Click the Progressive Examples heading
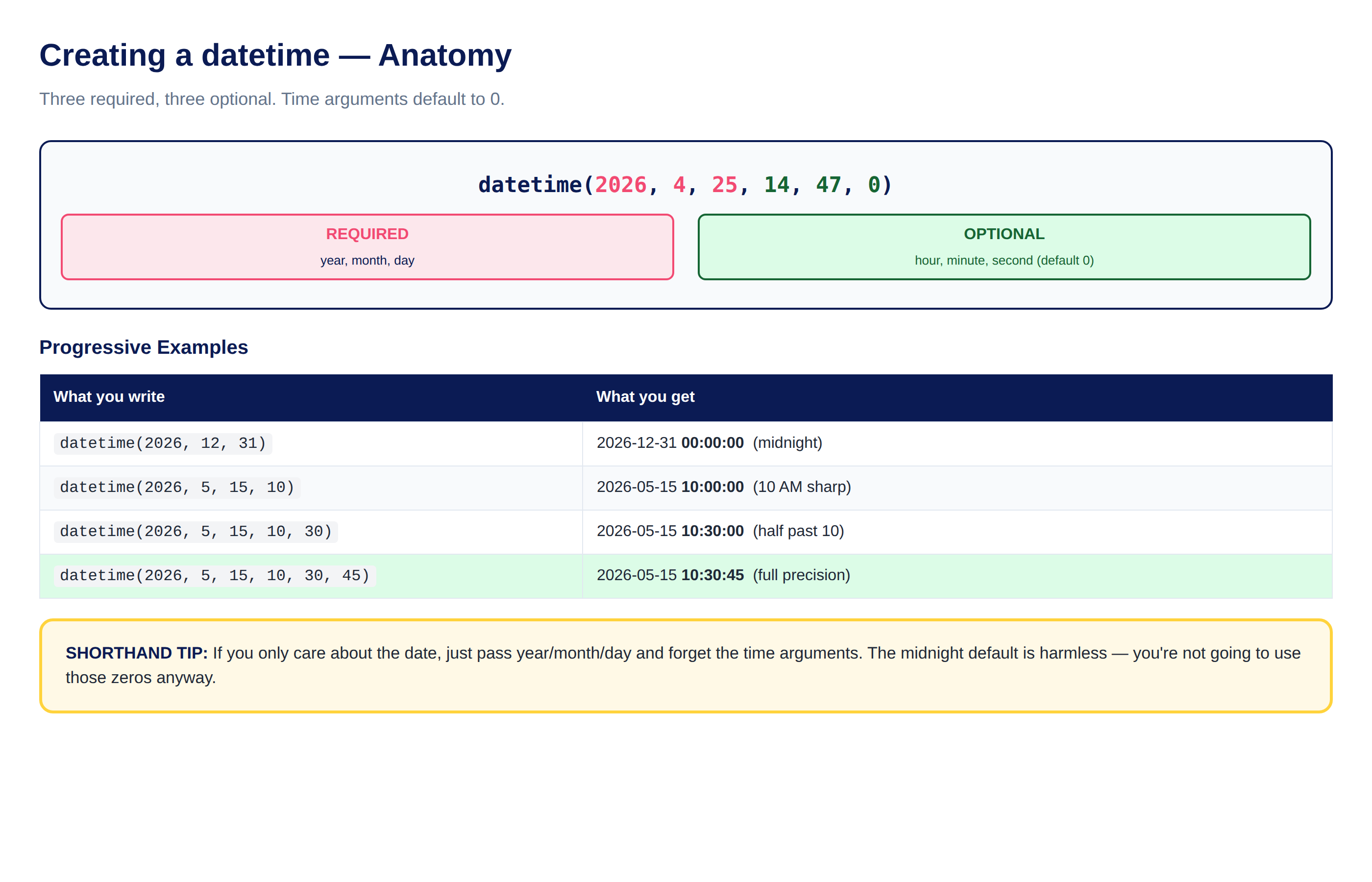Screen dimensions: 1372x882 coord(143,347)
